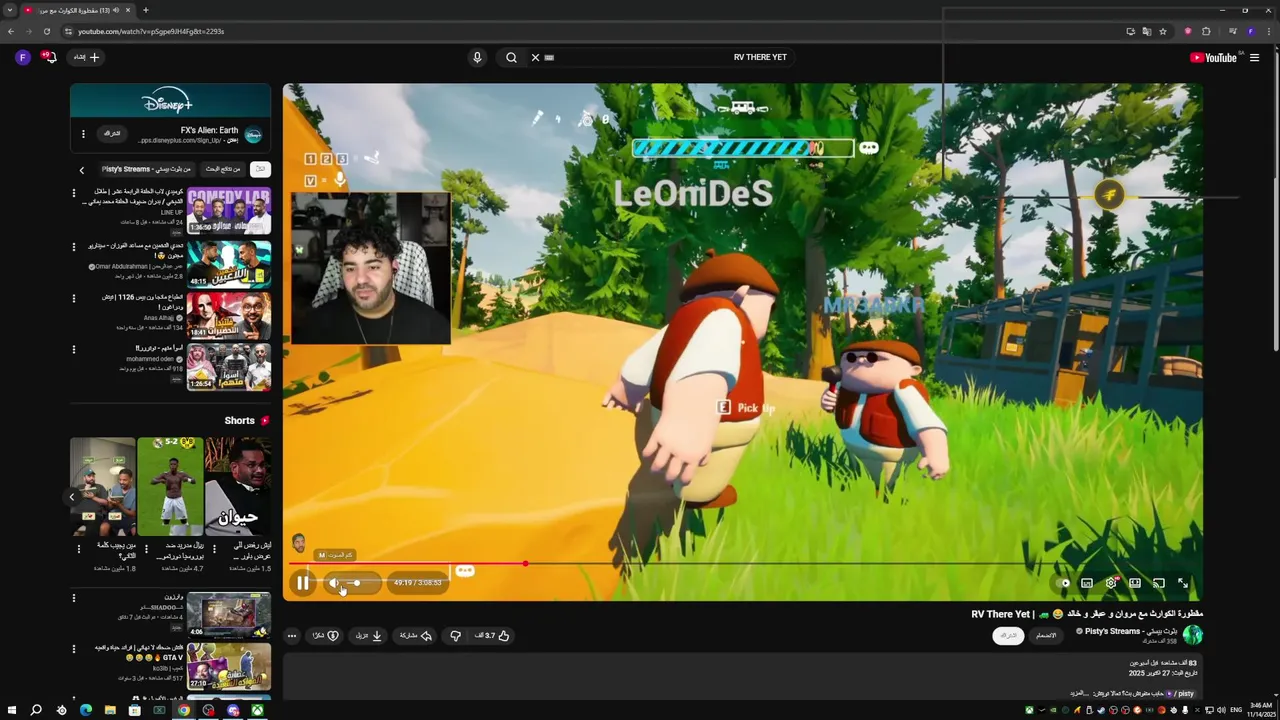
Task: Open Disney+ ad options three-dot menu
Action: click(83, 133)
